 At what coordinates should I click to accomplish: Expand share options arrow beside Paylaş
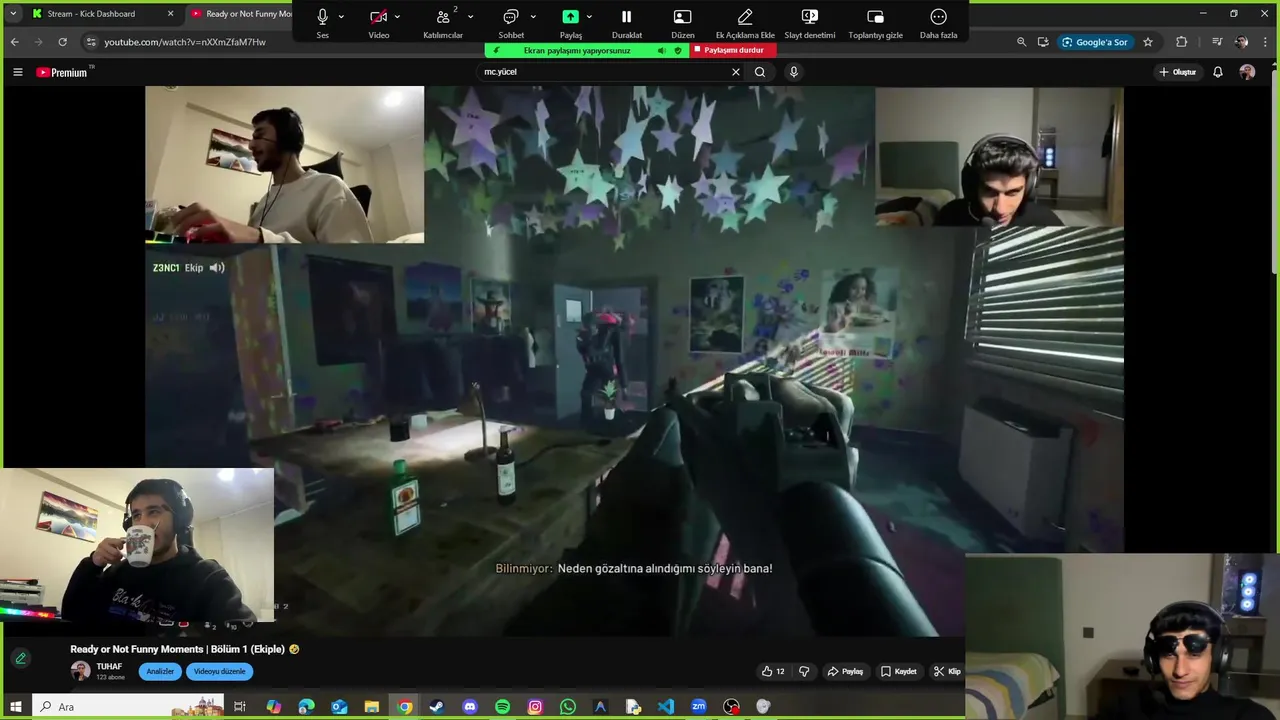pyautogui.click(x=589, y=17)
